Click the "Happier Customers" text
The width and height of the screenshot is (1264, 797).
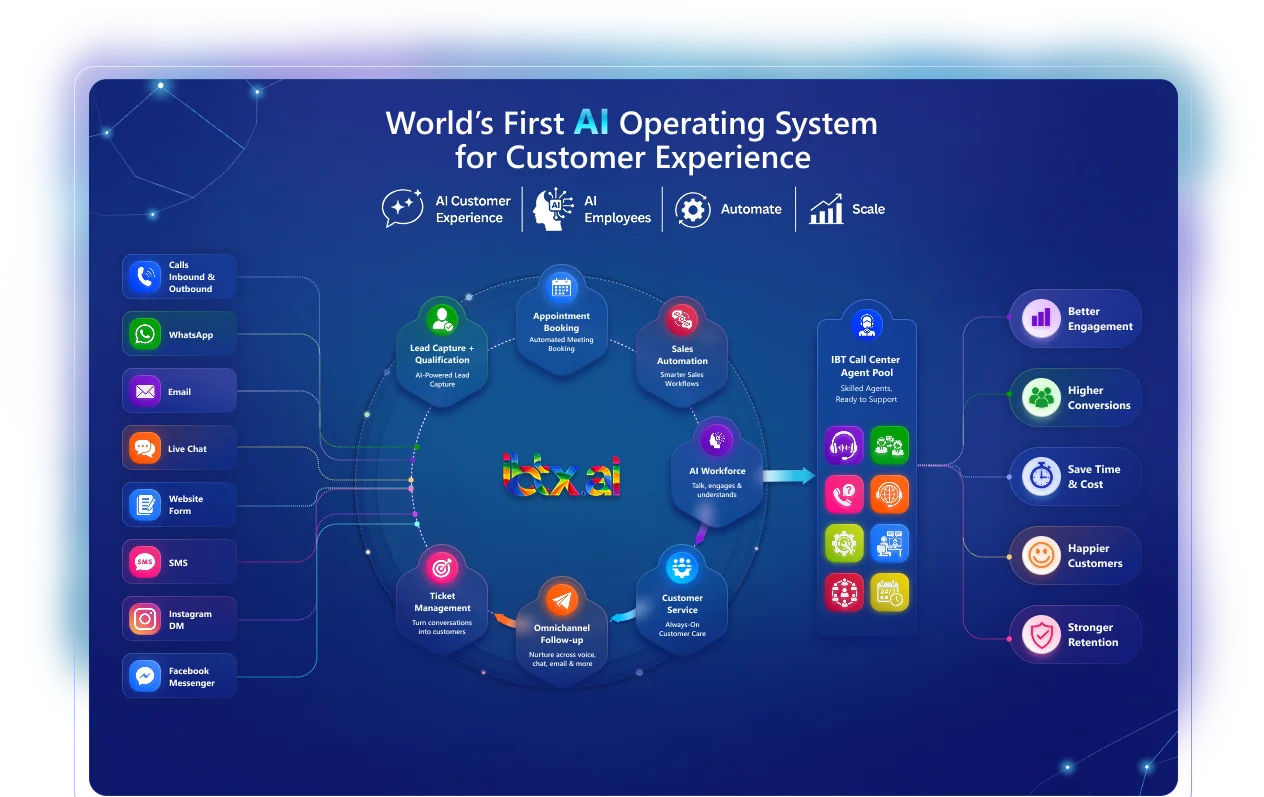[x=1095, y=555]
